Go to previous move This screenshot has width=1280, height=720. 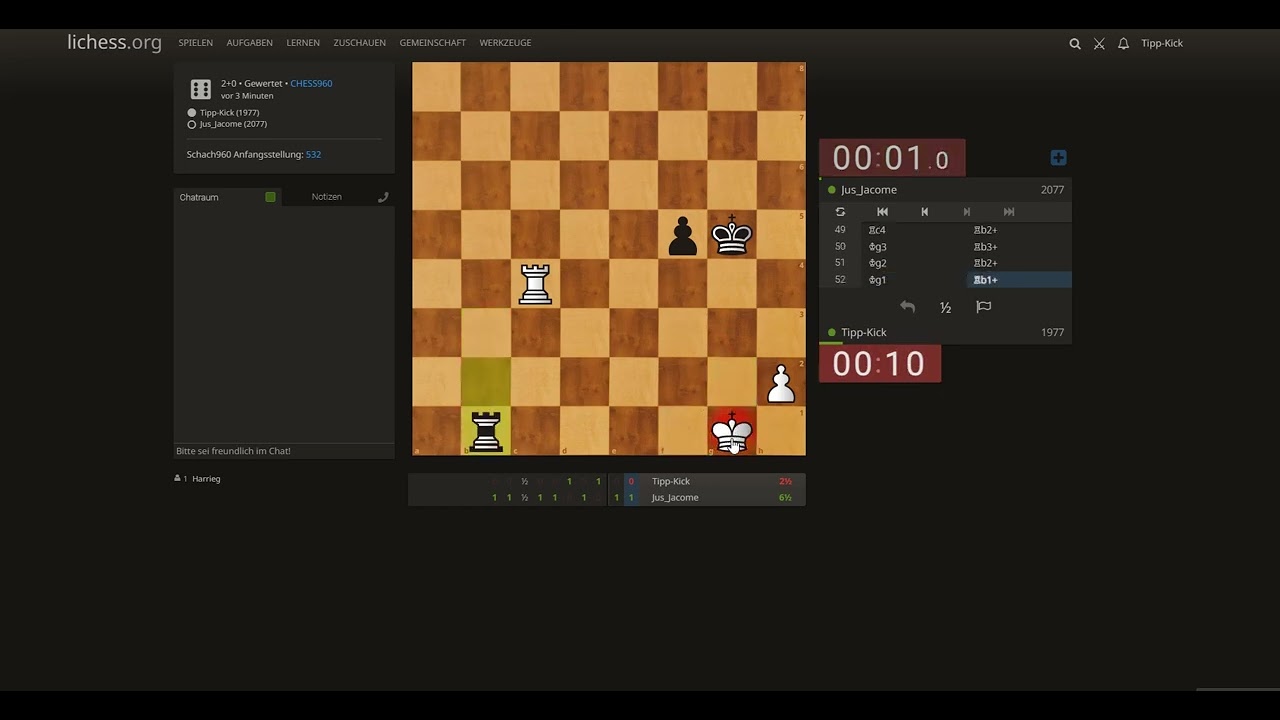(924, 212)
